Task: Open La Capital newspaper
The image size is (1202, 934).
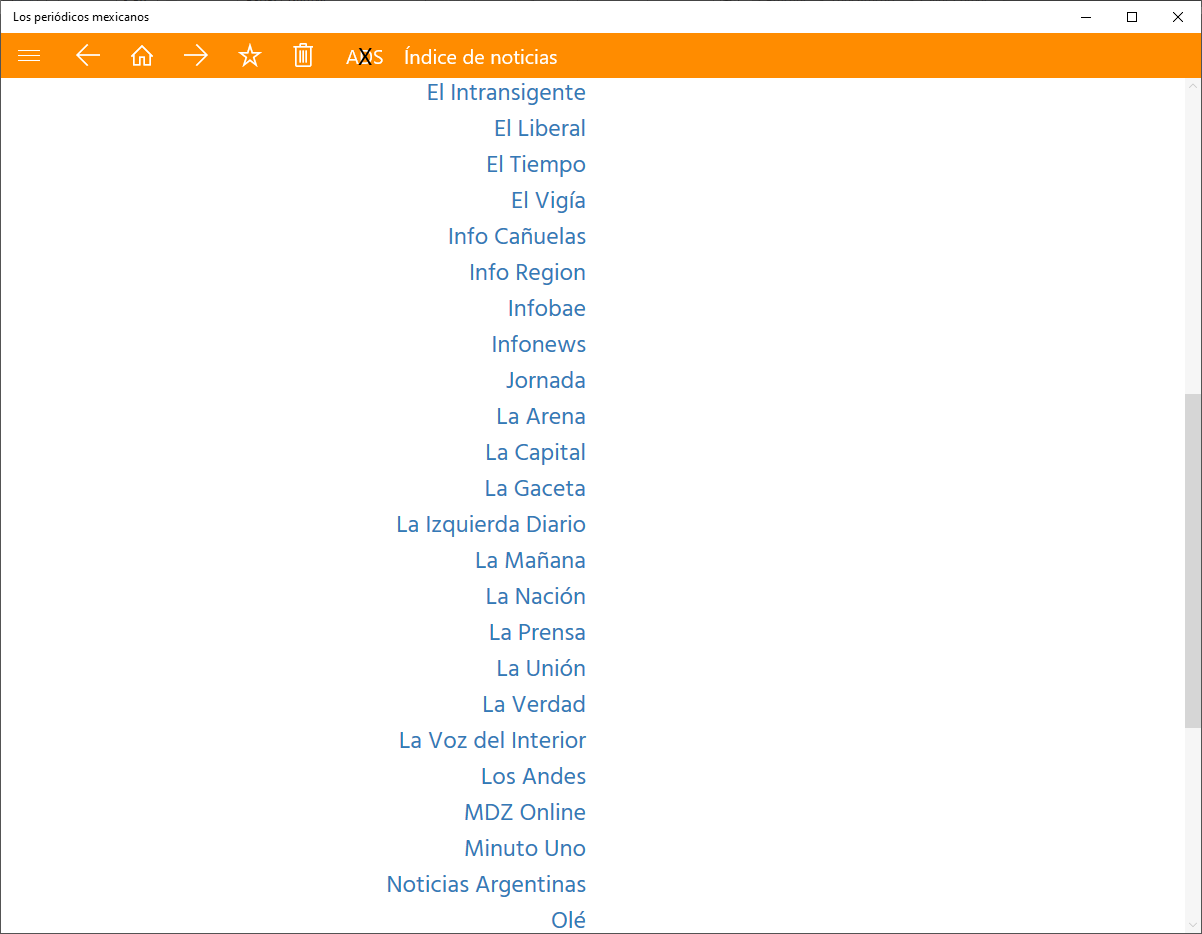Action: coord(535,452)
